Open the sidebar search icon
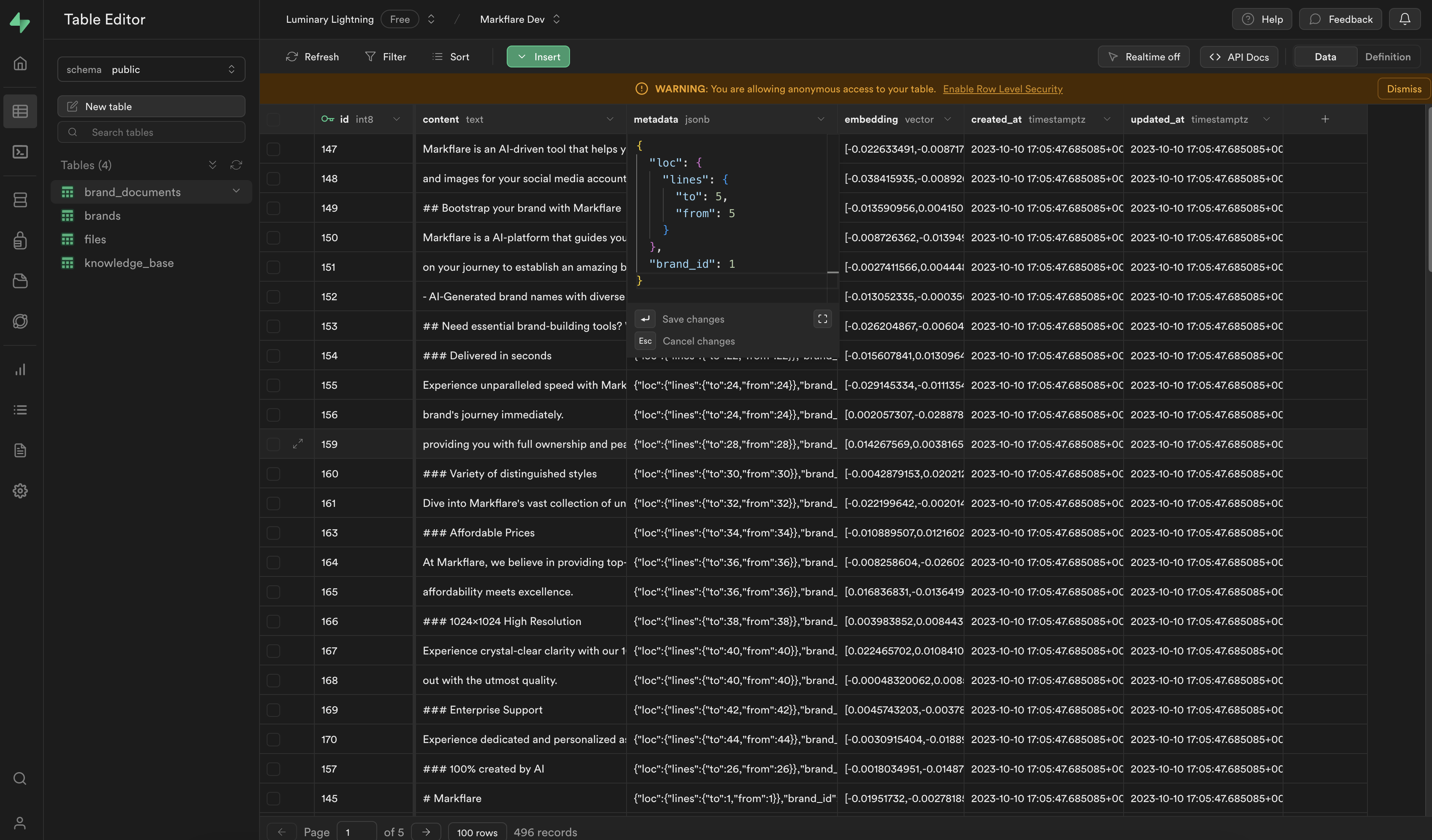This screenshot has height=840, width=1432. click(x=20, y=778)
